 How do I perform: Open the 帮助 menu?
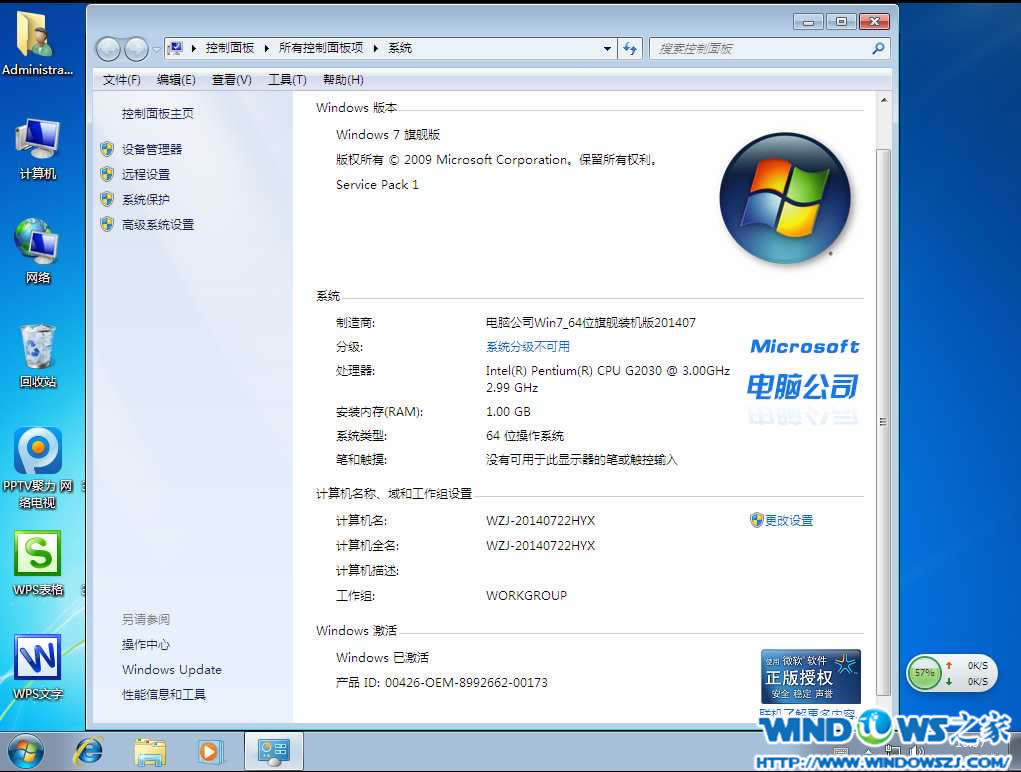(x=342, y=79)
